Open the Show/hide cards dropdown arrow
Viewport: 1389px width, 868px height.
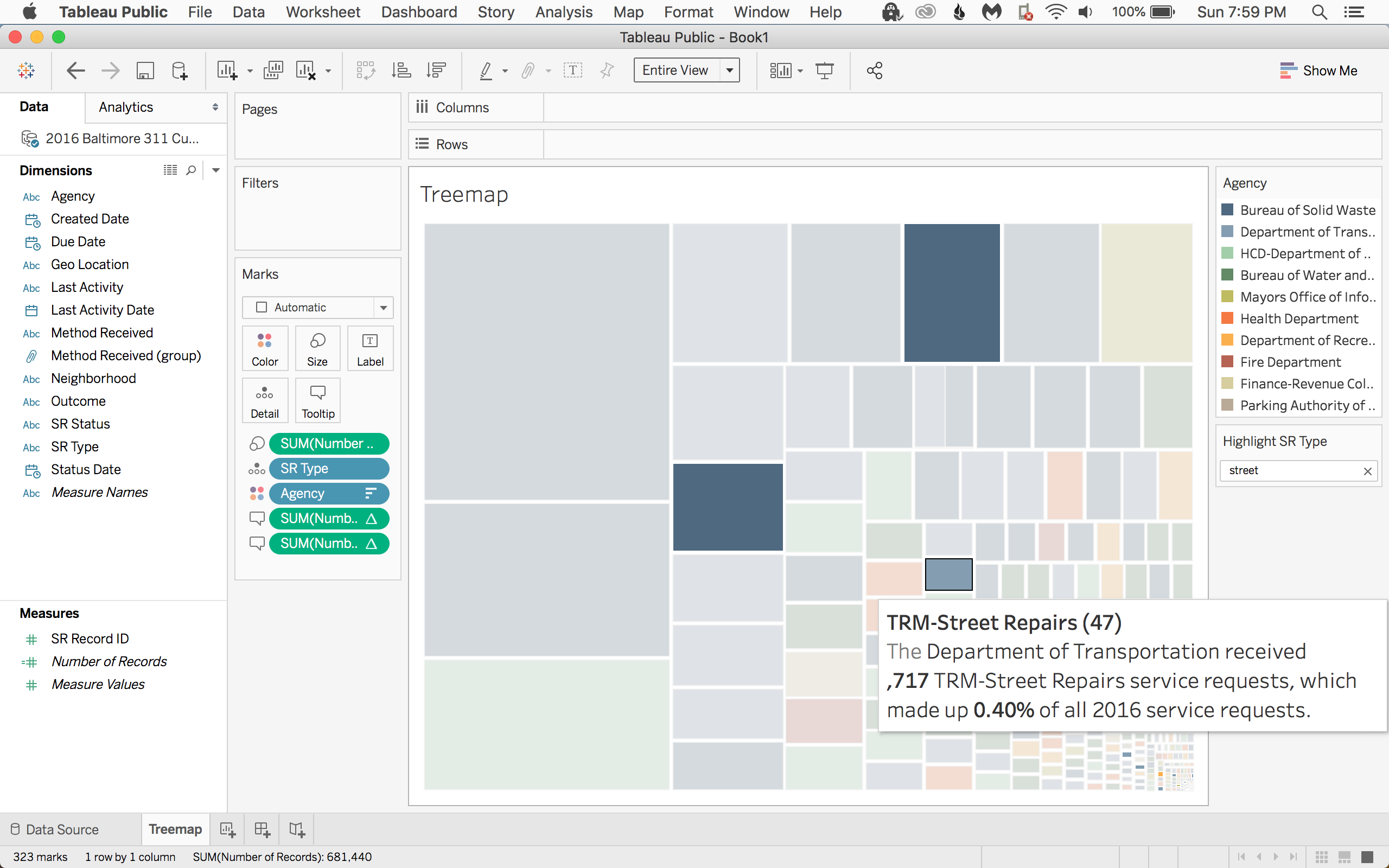click(x=801, y=71)
